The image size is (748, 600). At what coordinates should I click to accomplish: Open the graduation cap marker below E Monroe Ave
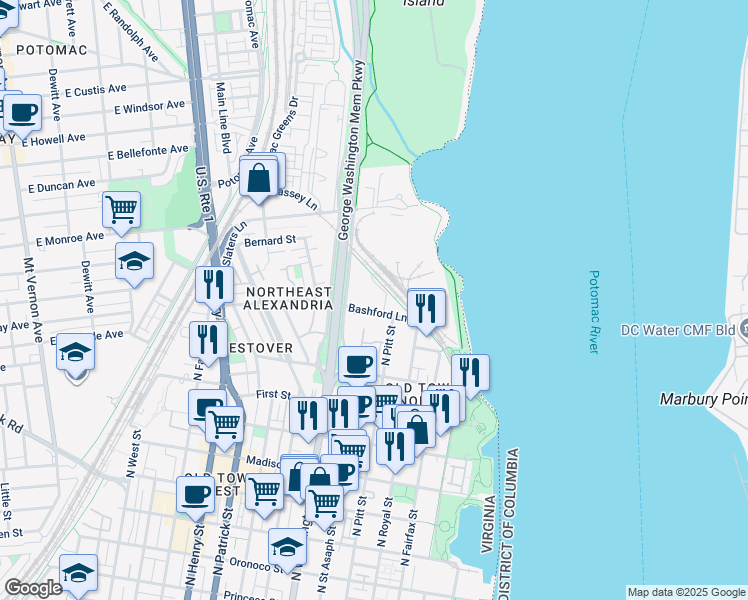134,261
